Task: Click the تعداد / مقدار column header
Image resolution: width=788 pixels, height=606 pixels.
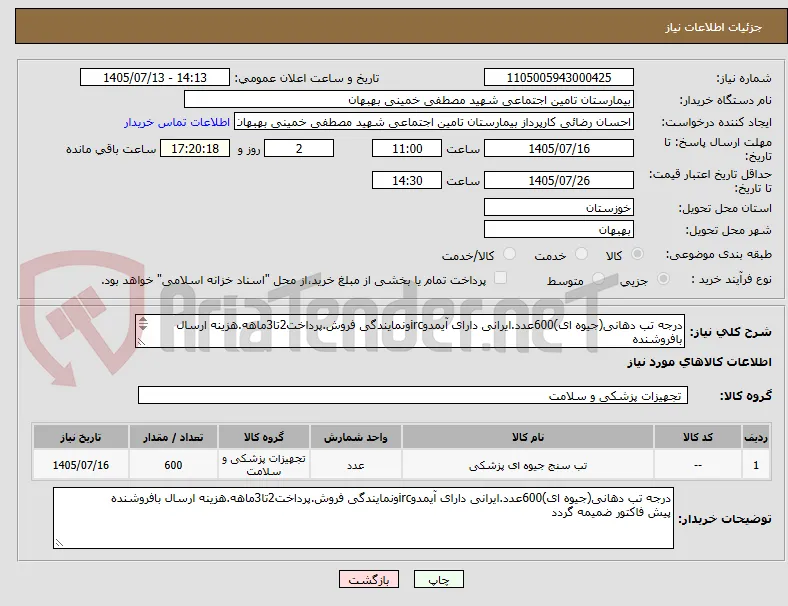Action: pos(173,437)
